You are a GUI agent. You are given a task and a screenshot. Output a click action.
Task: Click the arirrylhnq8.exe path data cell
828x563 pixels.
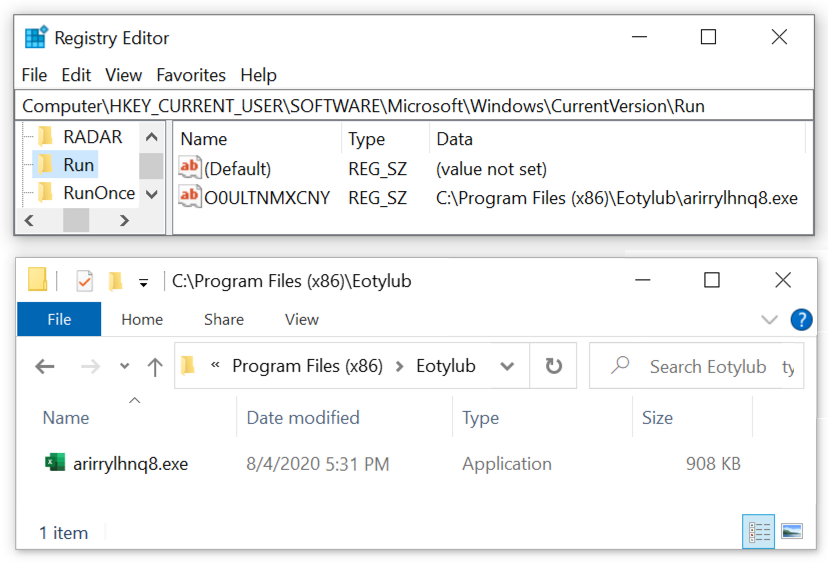pos(617,198)
